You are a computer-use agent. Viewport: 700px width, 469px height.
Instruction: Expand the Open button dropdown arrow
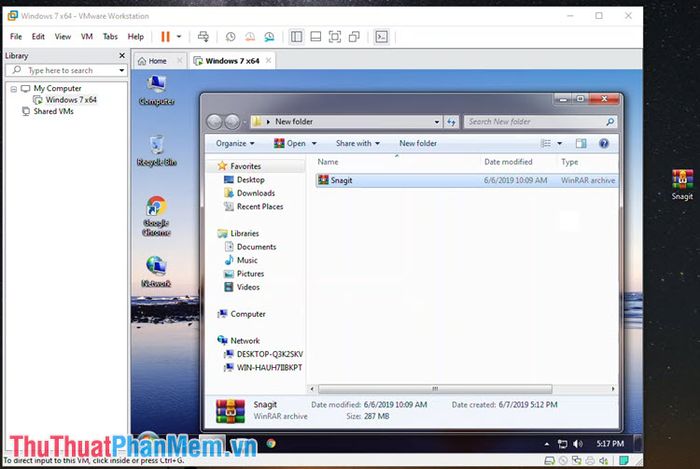coord(314,143)
